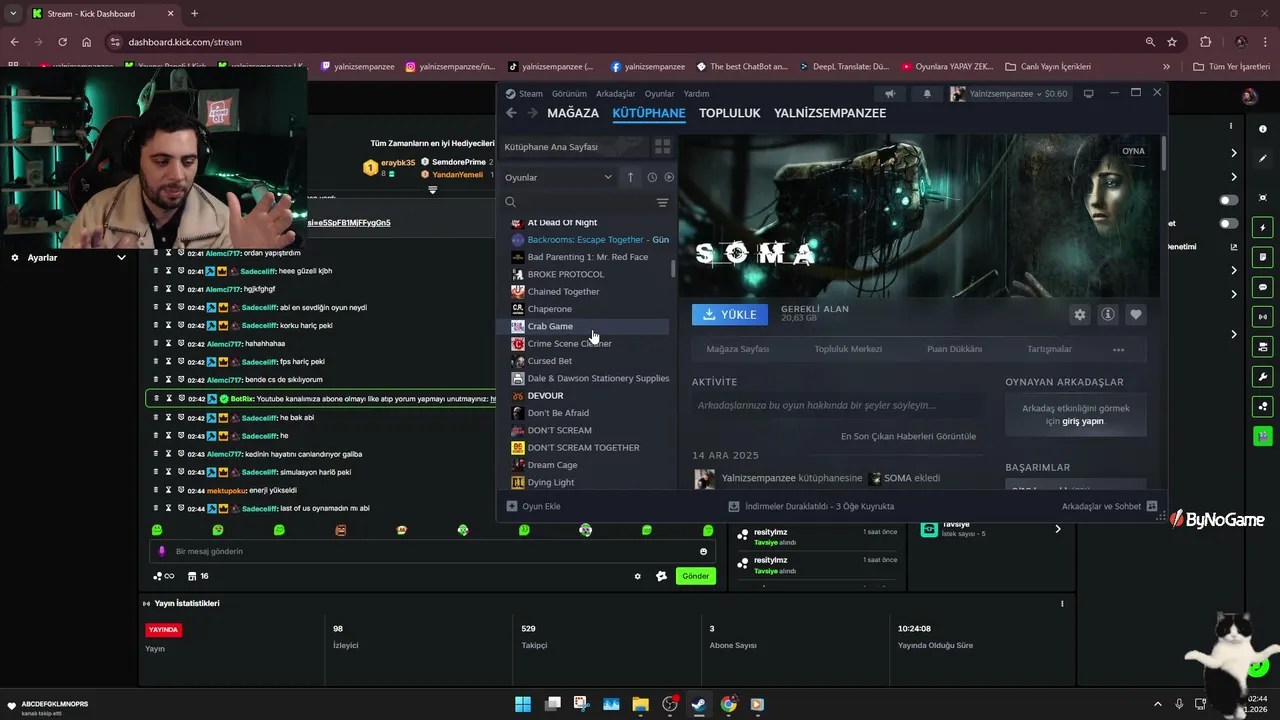Switch Steam to Big Picture mode icon

pos(1088,93)
